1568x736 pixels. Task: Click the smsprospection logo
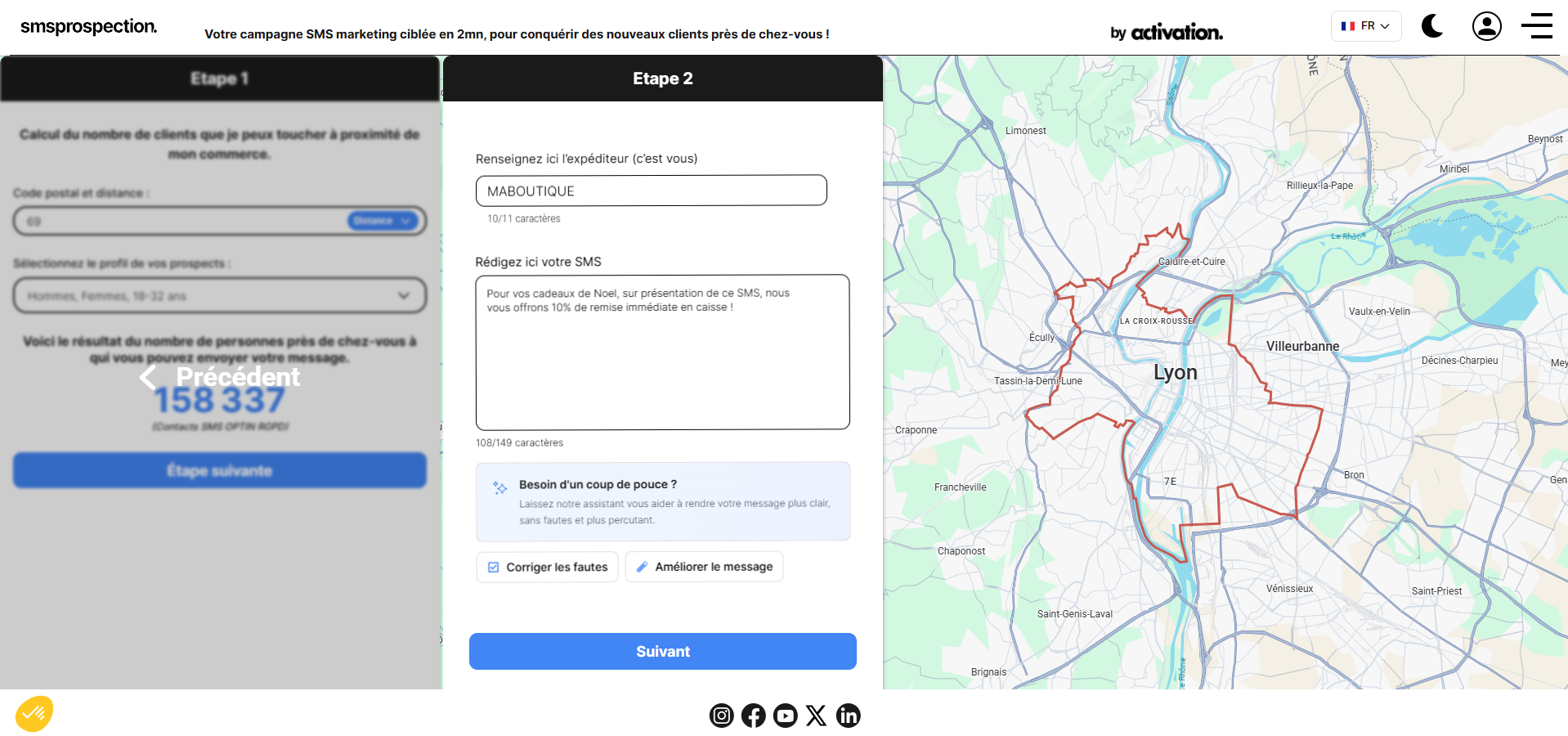pyautogui.click(x=88, y=26)
